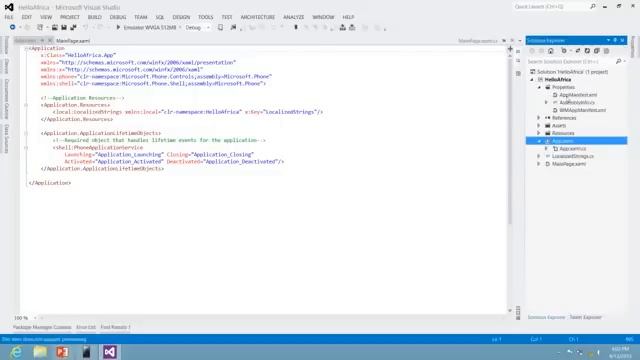Open the phone emulator from the taskbar
The height and width of the screenshot is (360, 640).
click(x=86, y=352)
